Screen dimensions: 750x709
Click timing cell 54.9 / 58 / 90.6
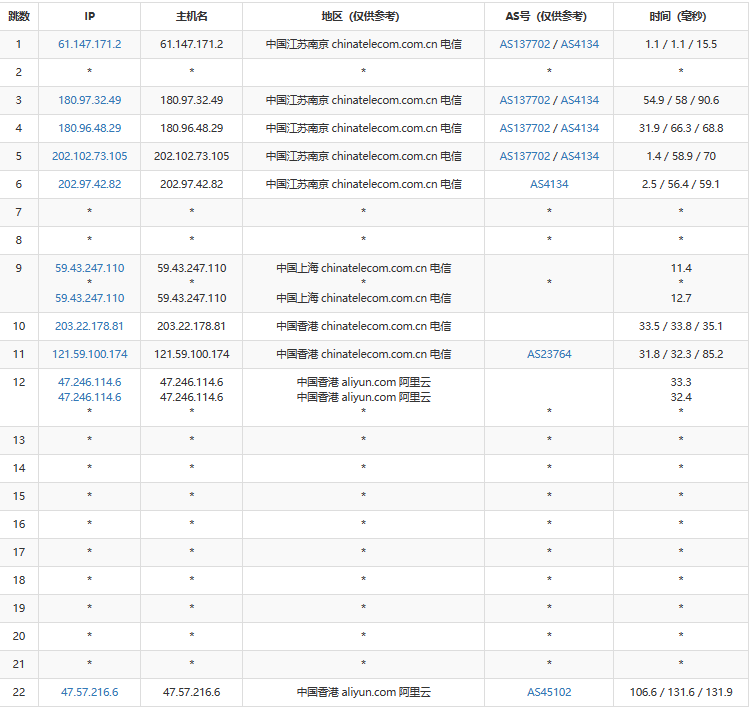pos(681,100)
